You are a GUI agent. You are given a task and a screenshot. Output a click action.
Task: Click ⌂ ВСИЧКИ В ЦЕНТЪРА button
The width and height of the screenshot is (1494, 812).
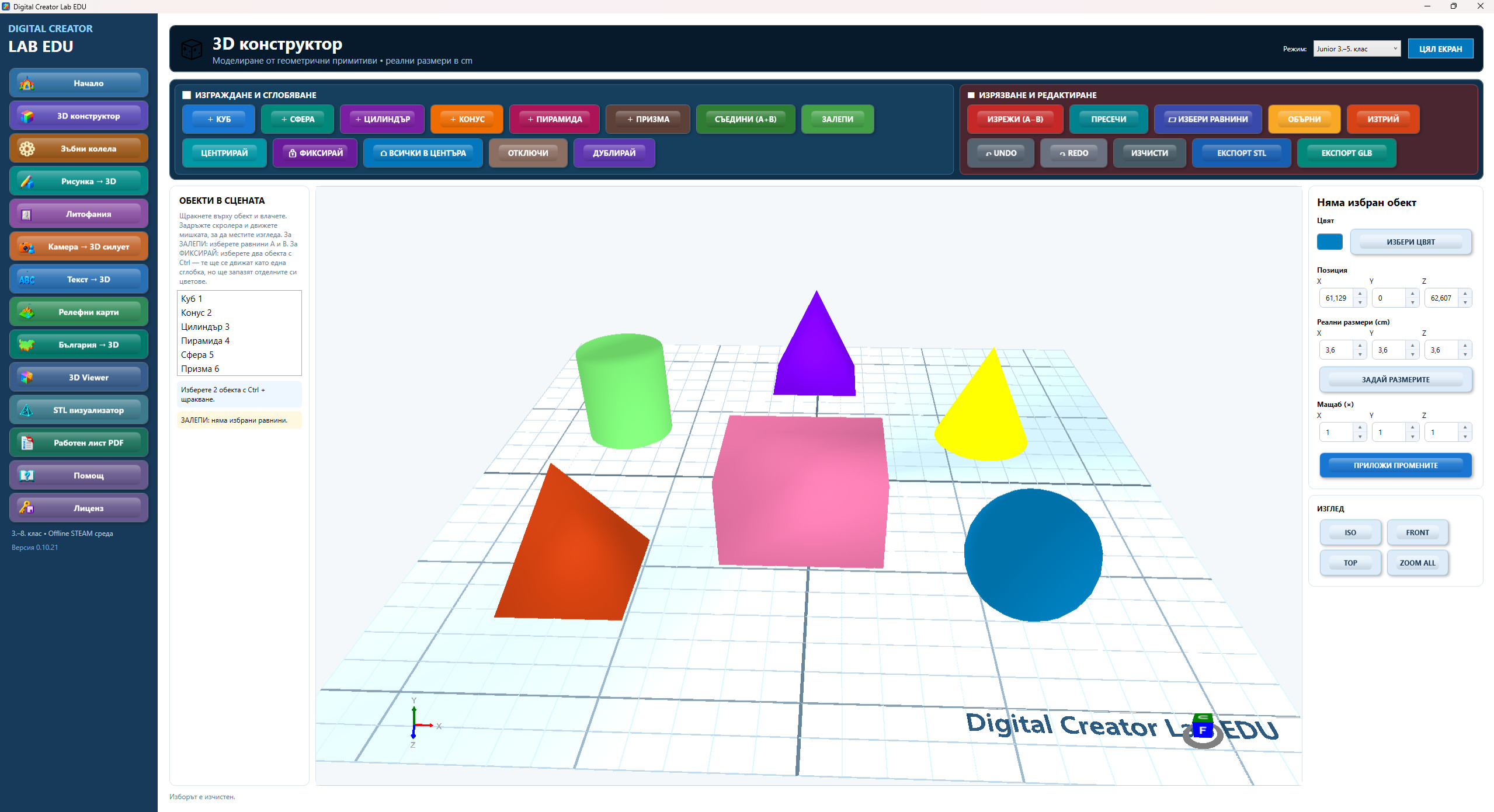[x=423, y=153]
